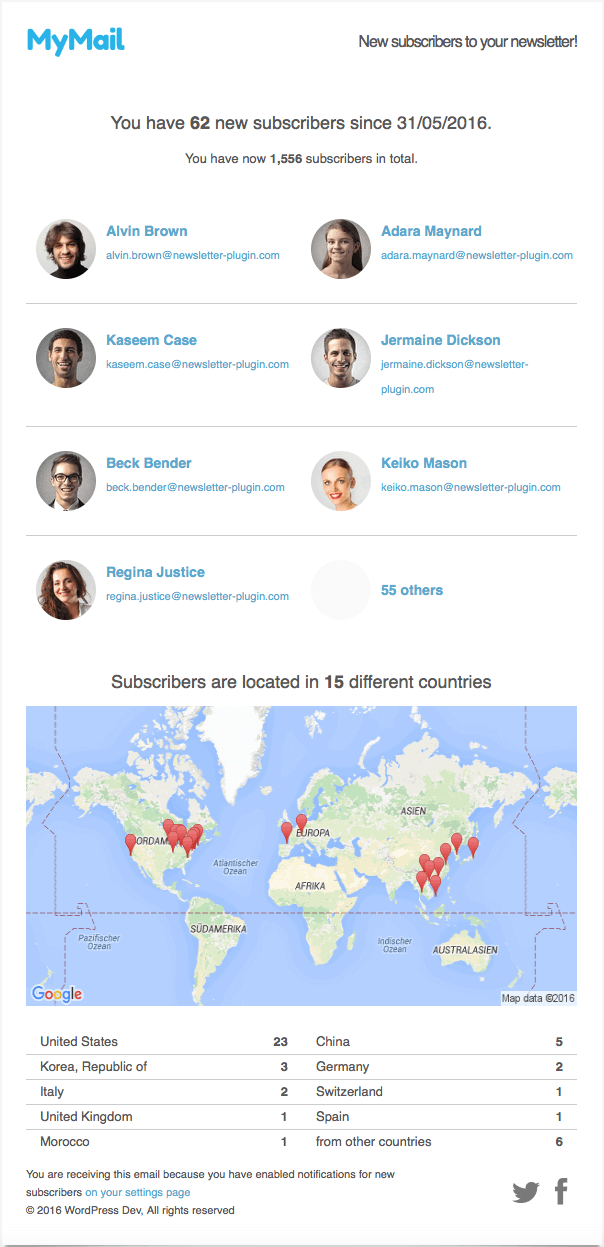Click the '55 others' link
This screenshot has height=1247, width=604.
click(412, 590)
